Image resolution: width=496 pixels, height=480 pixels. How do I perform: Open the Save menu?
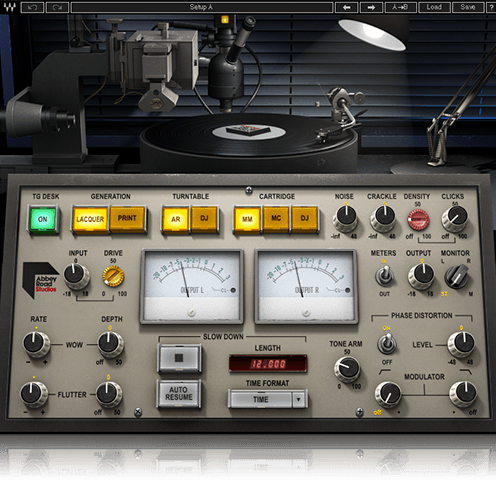tap(468, 7)
